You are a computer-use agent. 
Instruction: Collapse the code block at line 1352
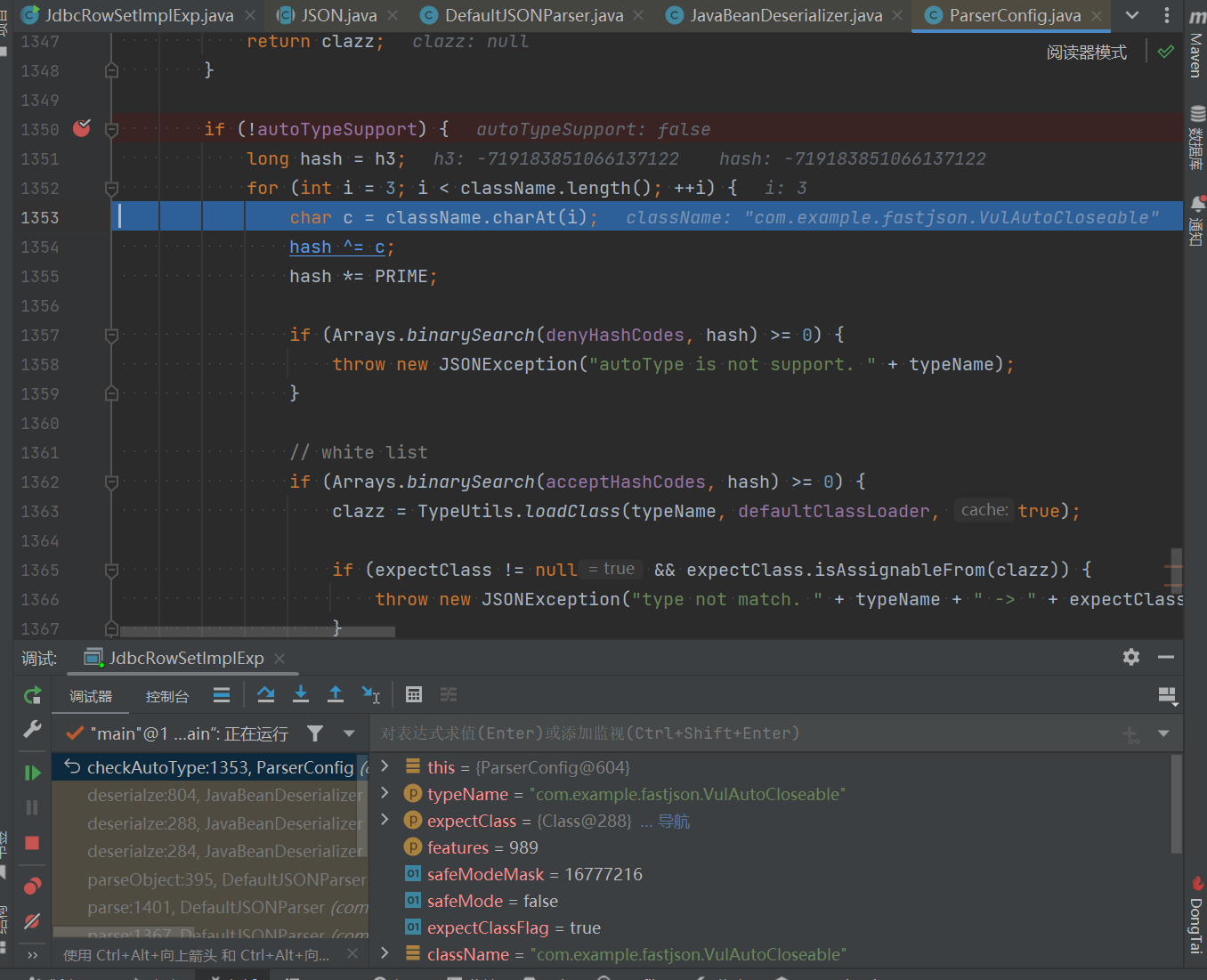click(111, 188)
